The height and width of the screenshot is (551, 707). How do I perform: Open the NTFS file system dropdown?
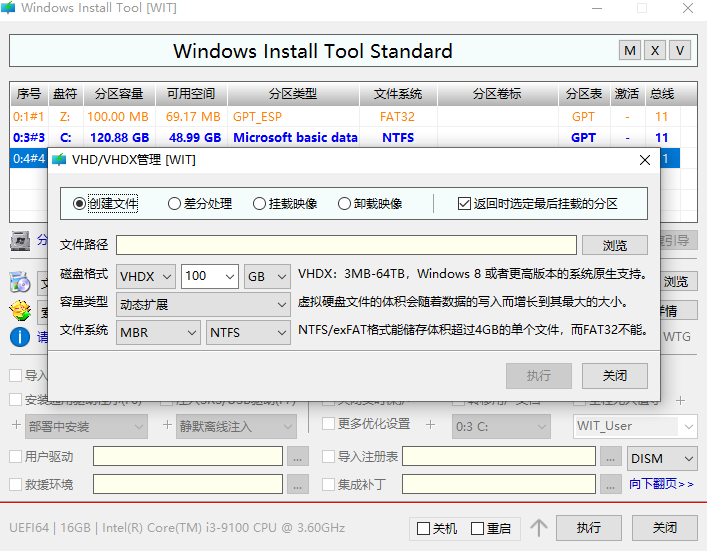(248, 332)
